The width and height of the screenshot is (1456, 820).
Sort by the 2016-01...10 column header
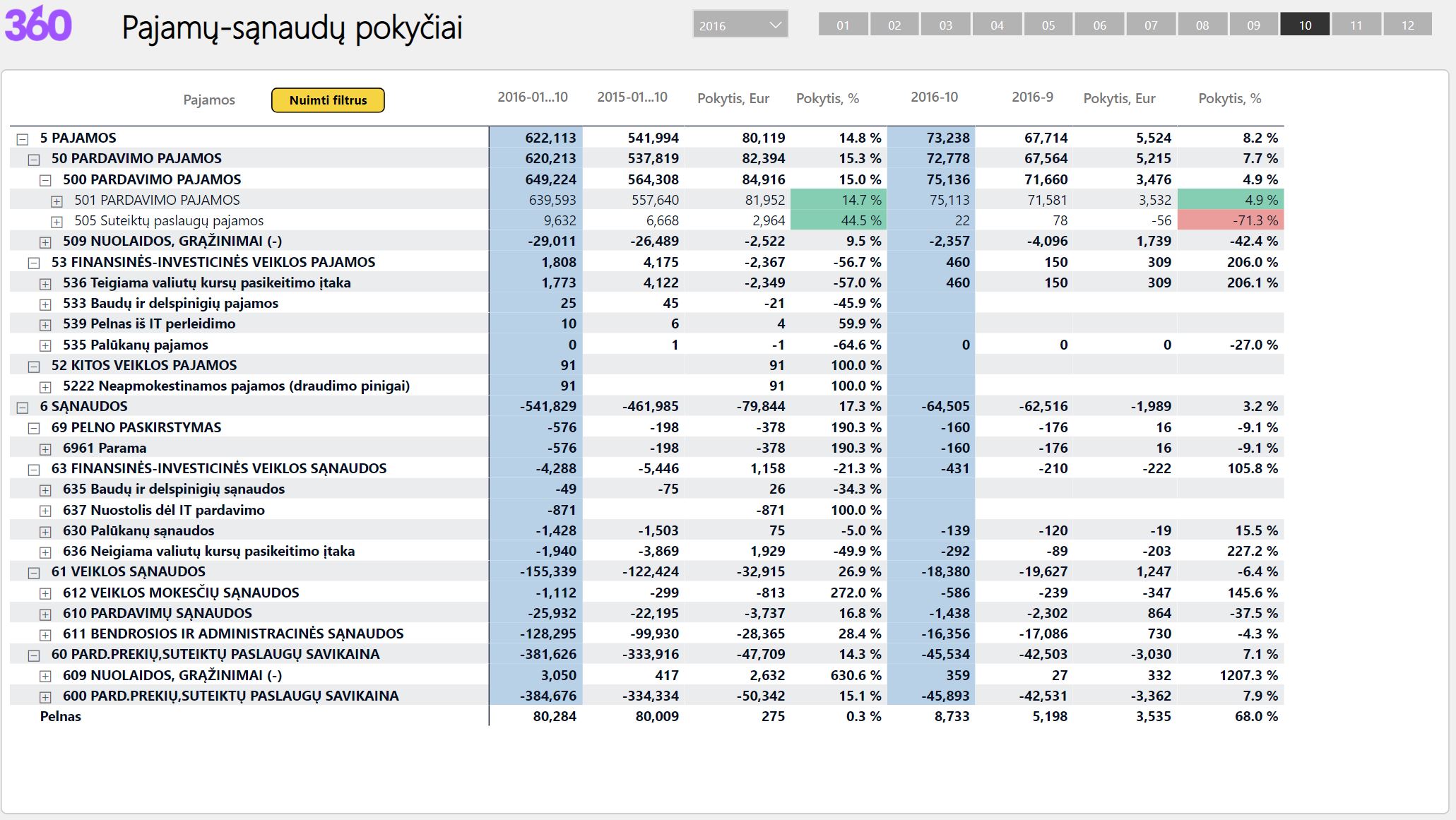tap(533, 97)
